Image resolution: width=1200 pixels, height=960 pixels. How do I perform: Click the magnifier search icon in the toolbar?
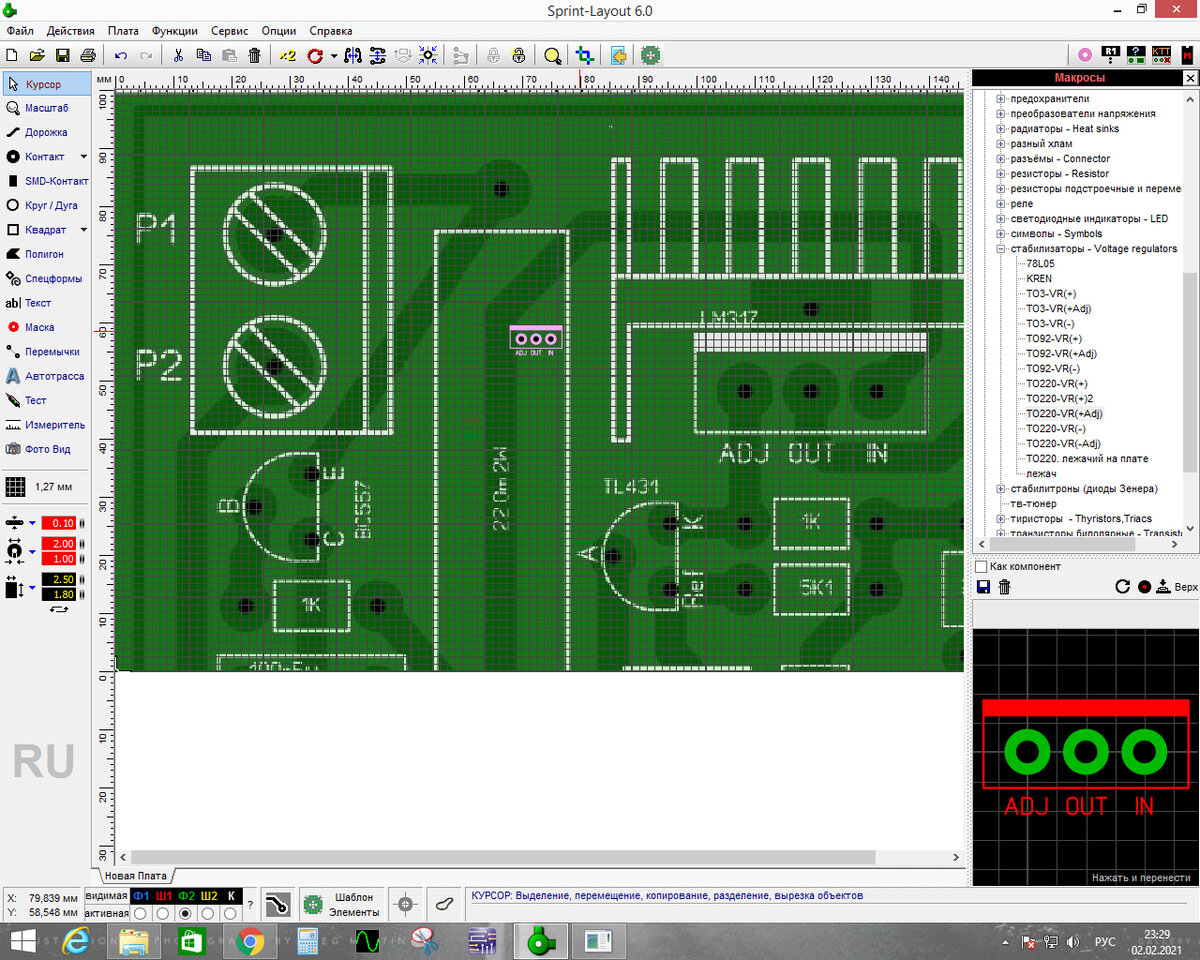click(552, 55)
